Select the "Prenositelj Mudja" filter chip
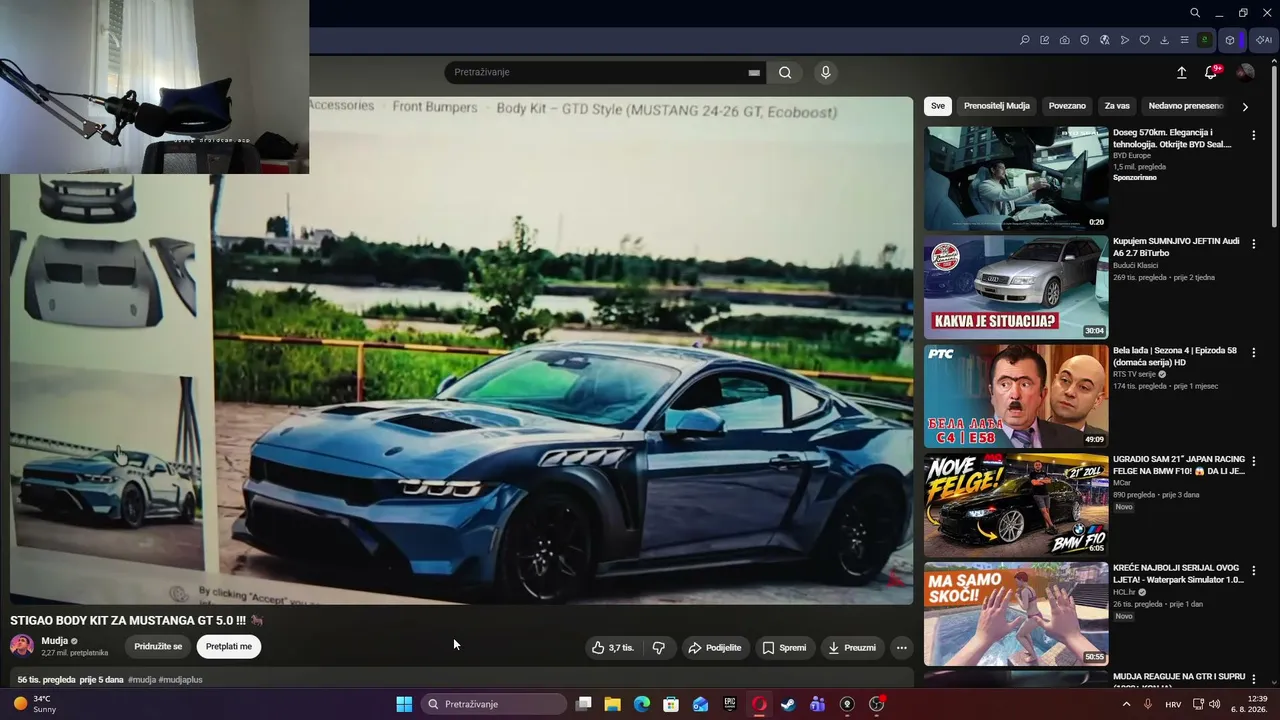Image resolution: width=1280 pixels, height=720 pixels. (996, 106)
